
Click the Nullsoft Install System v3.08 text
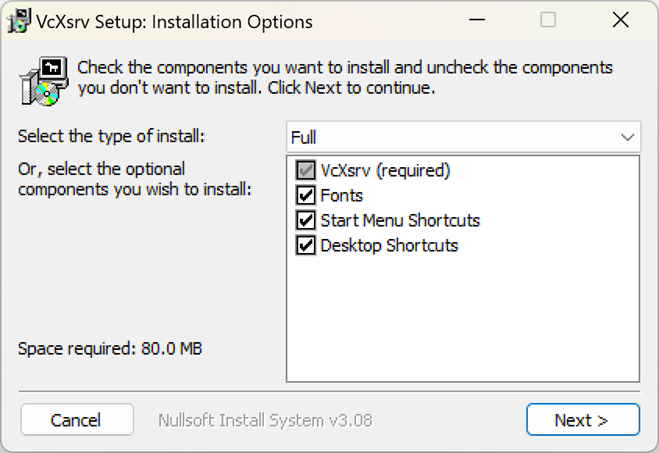click(265, 420)
